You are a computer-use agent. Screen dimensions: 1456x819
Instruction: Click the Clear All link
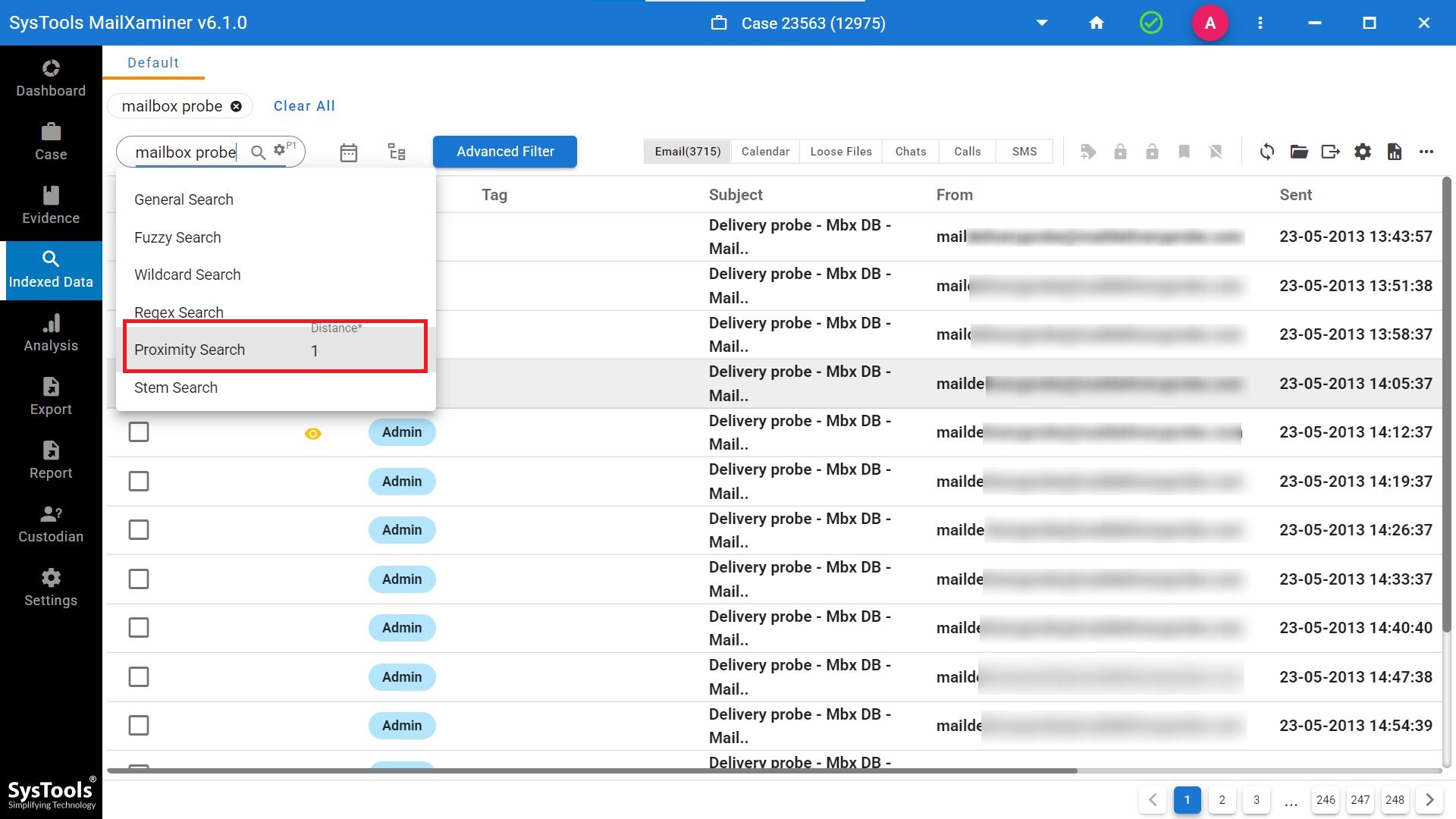pyautogui.click(x=304, y=106)
